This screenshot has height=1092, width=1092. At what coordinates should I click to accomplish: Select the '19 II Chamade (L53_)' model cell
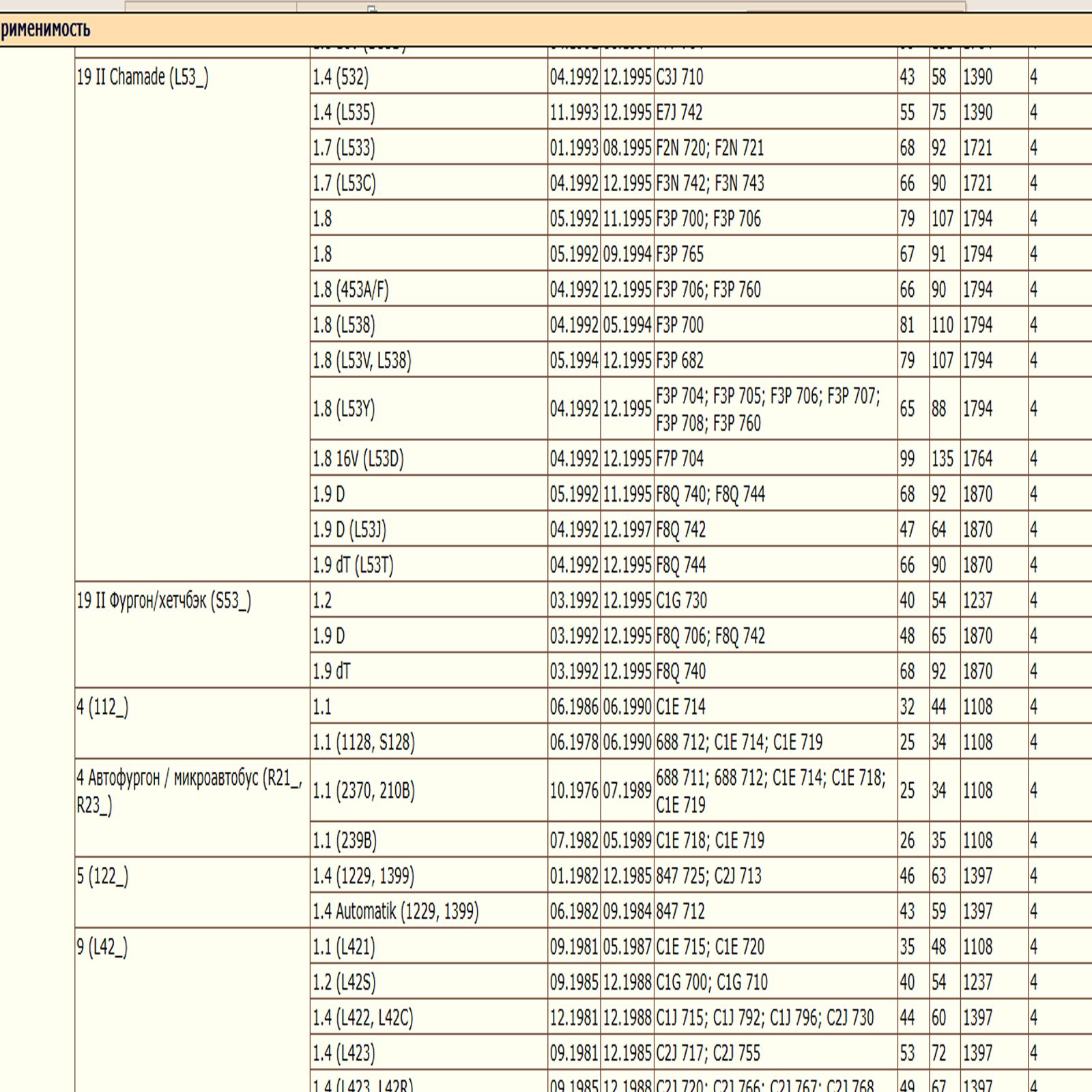click(x=143, y=77)
